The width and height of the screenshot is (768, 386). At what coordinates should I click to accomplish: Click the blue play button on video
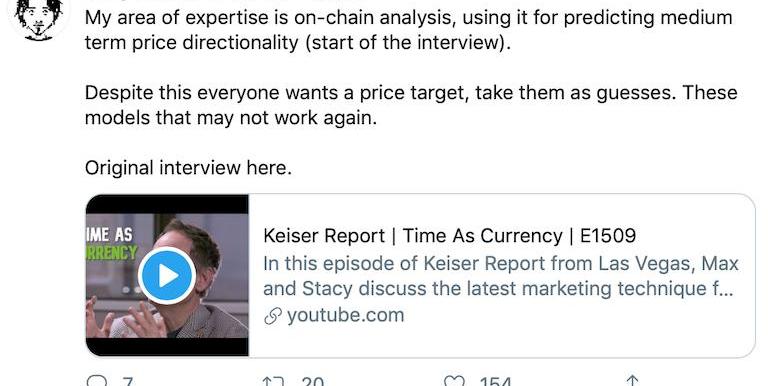pyautogui.click(x=167, y=276)
